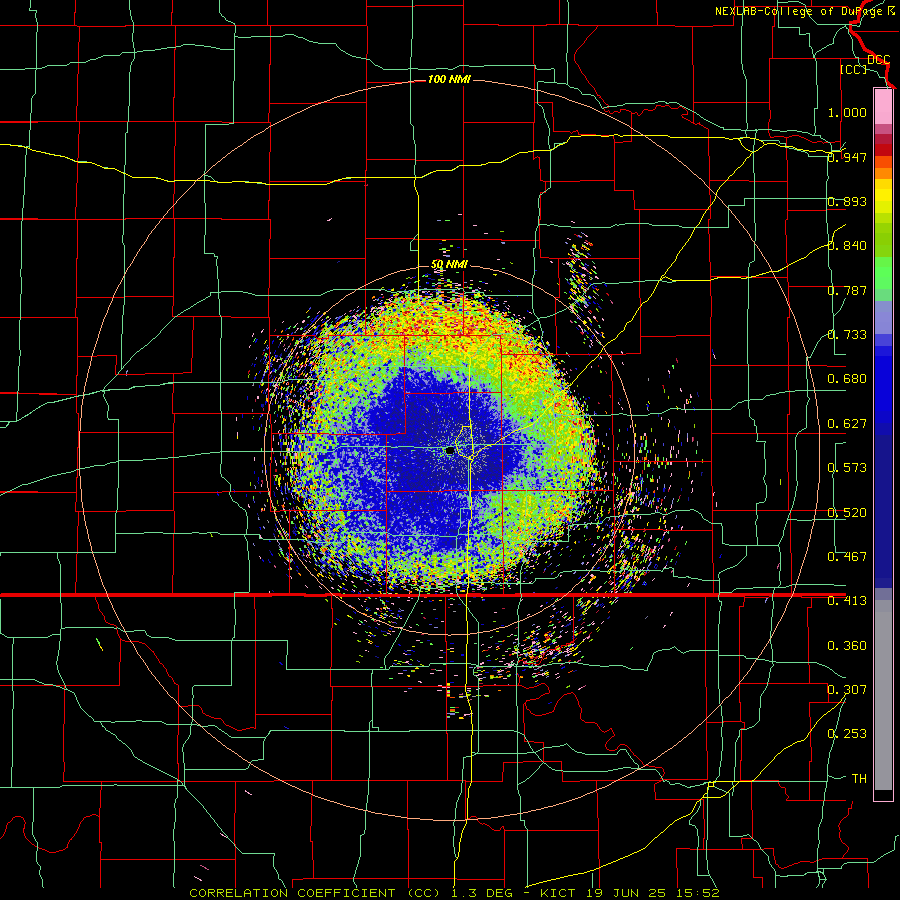Pick the gray low-value color bar segment
This screenshot has width=900, height=900.
click(883, 695)
